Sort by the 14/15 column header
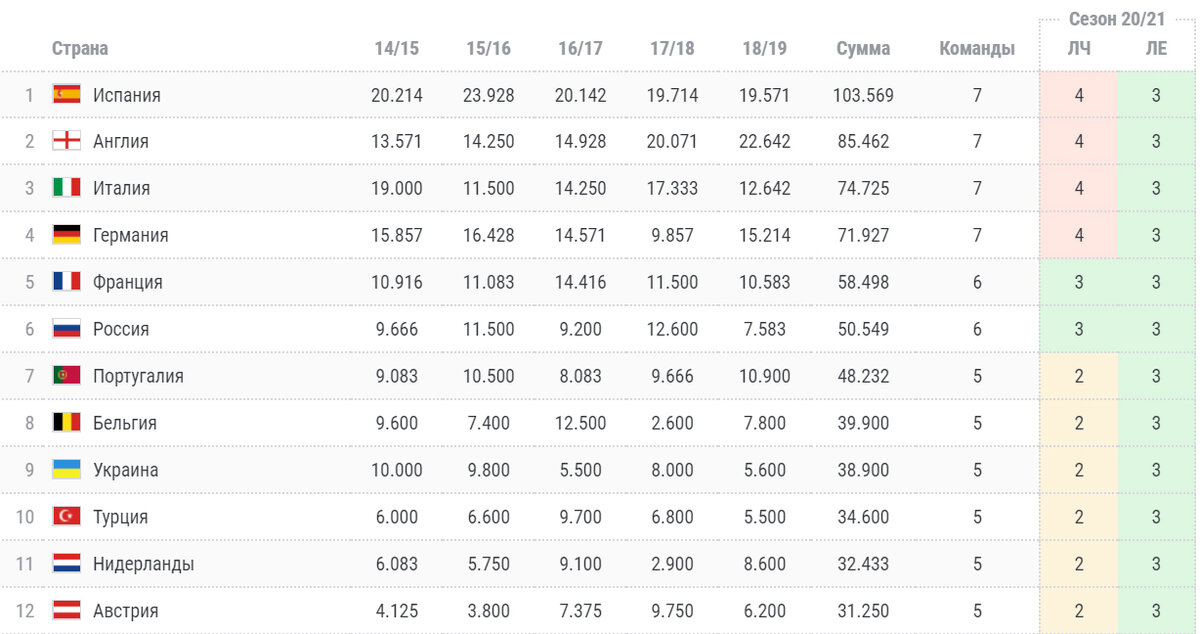1200x634 pixels. pos(396,49)
